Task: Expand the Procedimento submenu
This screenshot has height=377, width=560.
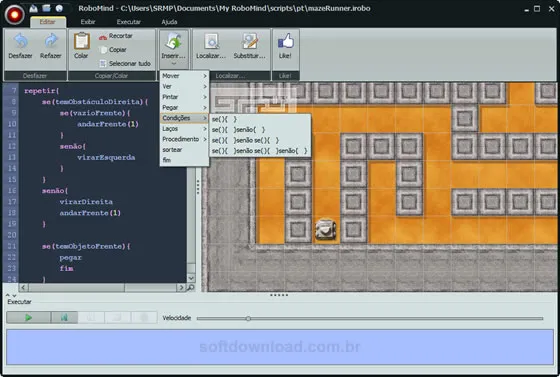Action: pos(184,139)
